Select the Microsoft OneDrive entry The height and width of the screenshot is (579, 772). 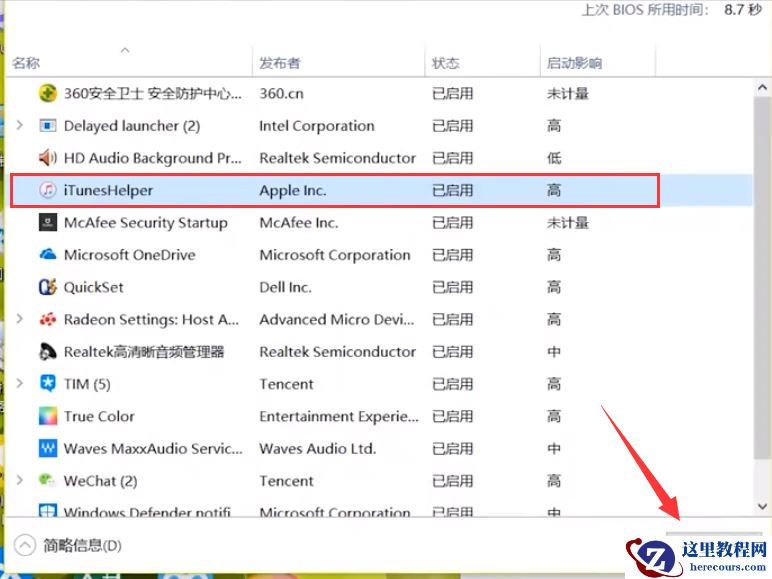129,255
